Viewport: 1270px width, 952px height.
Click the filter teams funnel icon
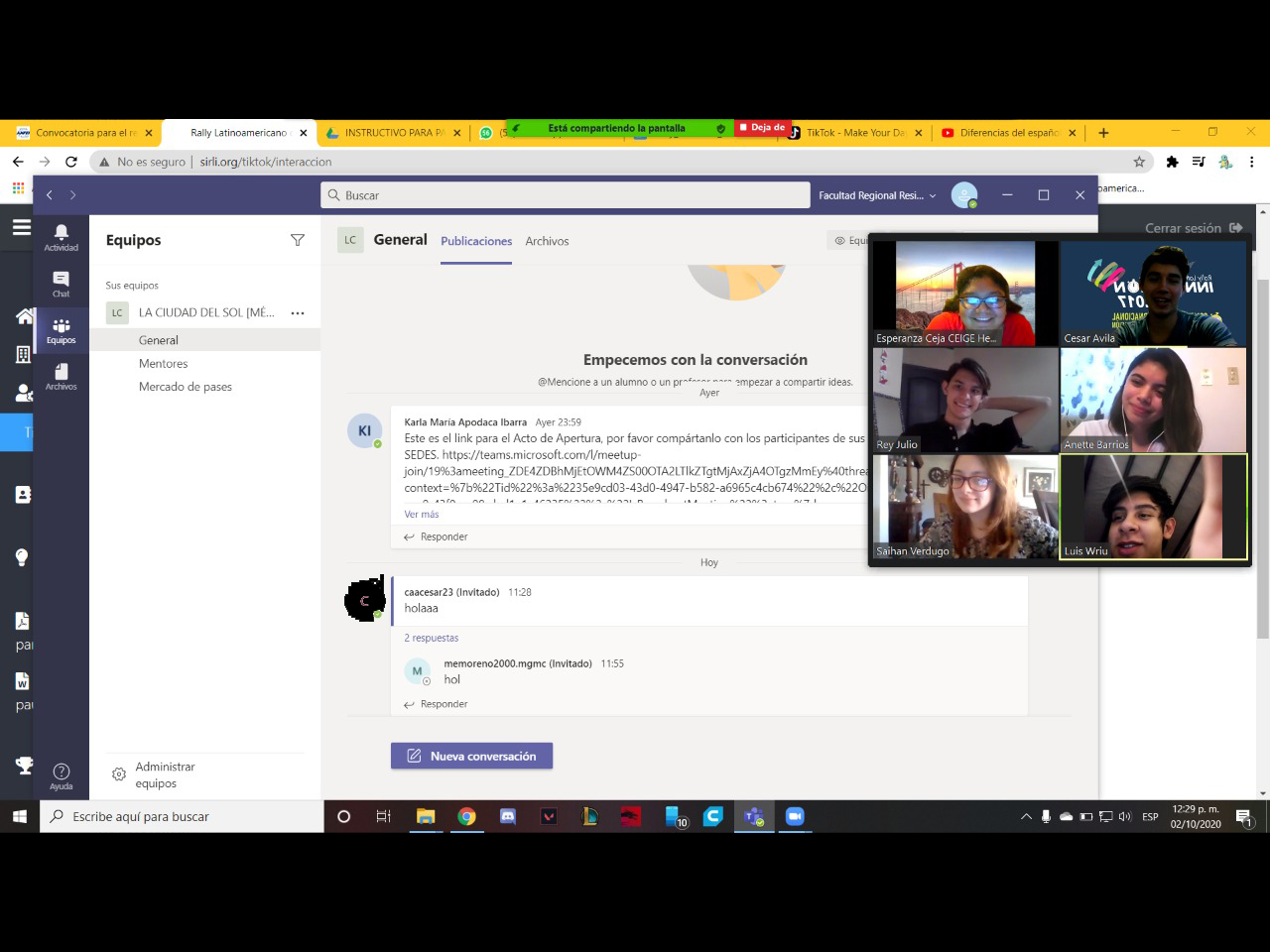pos(297,240)
